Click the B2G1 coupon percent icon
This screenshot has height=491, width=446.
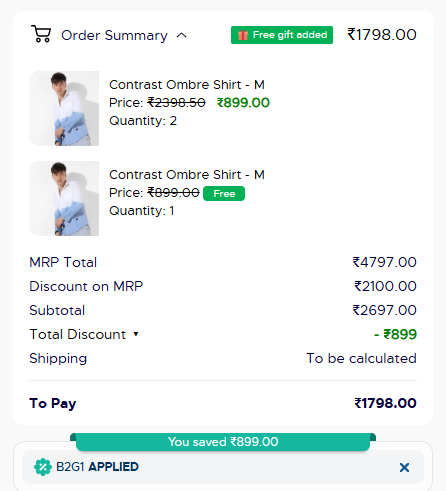(43, 467)
